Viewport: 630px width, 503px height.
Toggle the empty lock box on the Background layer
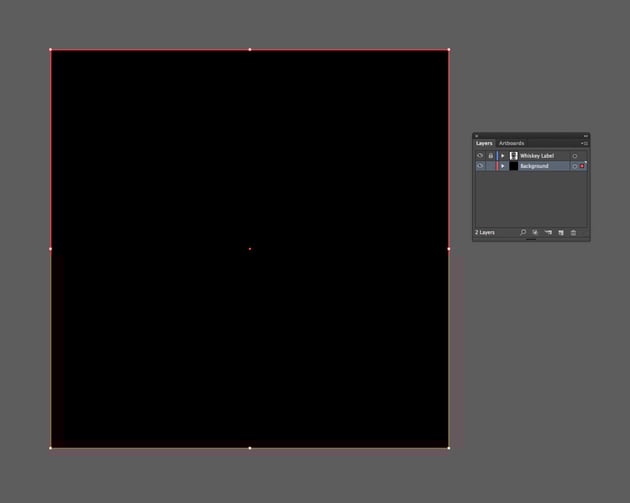click(x=491, y=166)
